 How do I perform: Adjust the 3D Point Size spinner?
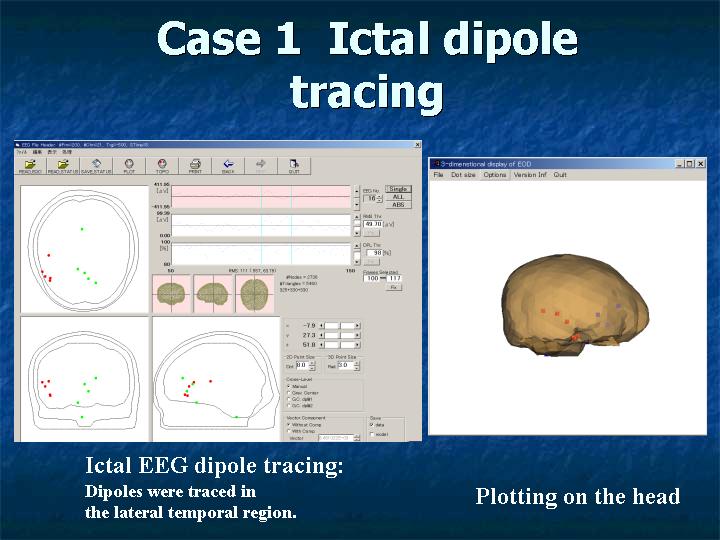357,366
